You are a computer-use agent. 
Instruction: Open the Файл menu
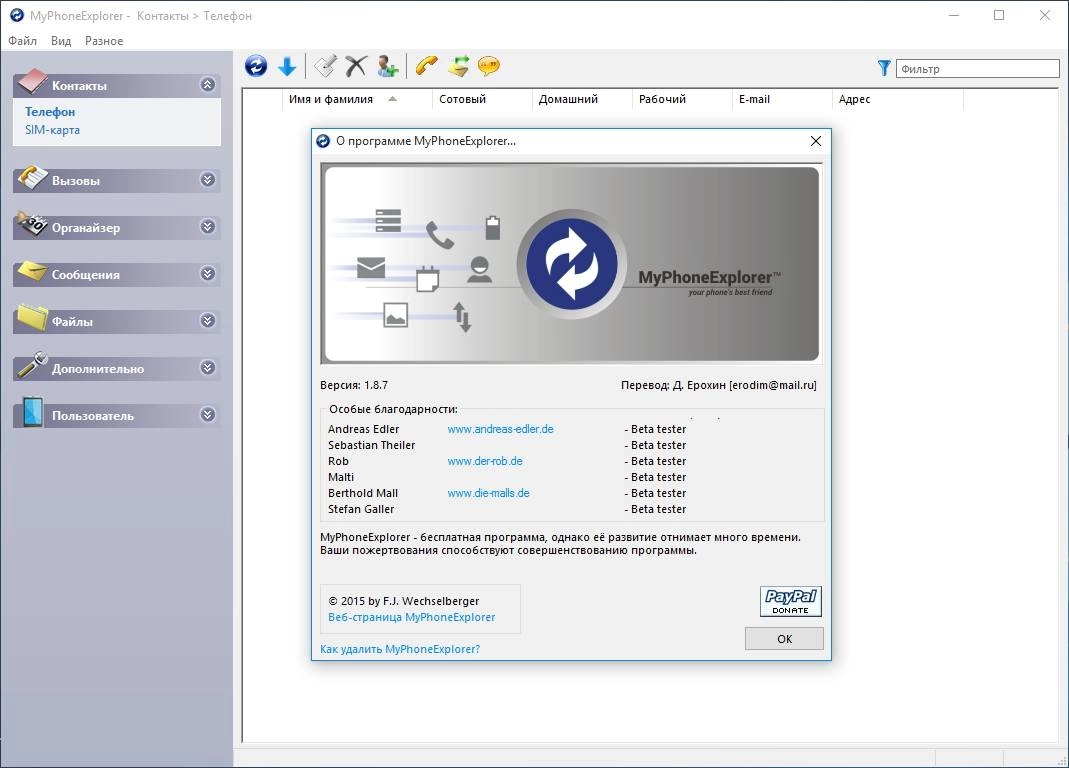coord(22,41)
